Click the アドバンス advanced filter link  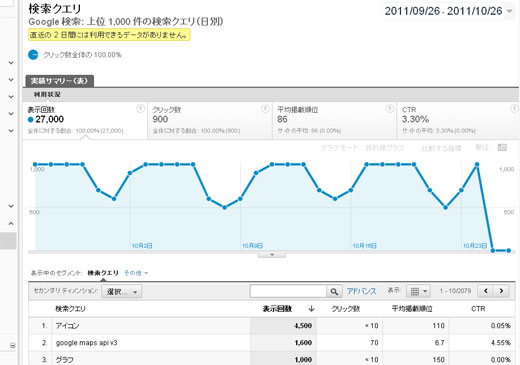coord(361,291)
